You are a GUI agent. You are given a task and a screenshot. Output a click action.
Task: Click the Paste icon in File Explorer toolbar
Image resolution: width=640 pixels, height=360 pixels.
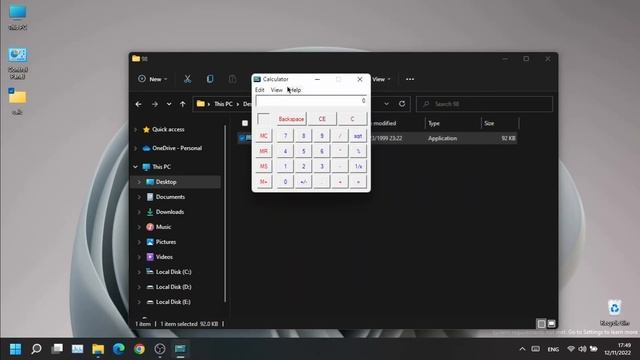pyautogui.click(x=232, y=79)
